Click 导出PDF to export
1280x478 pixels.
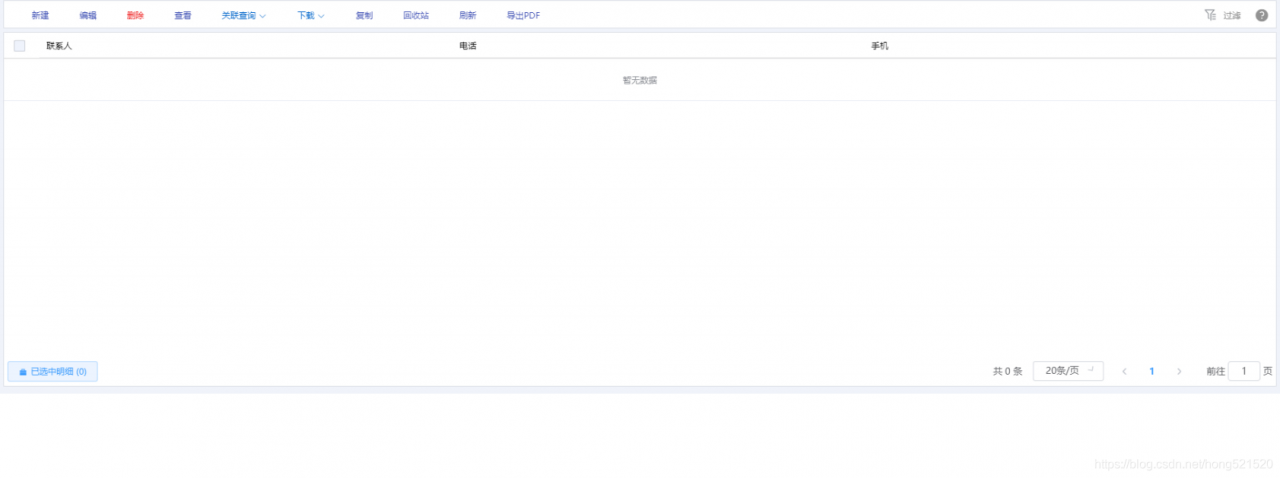tap(523, 16)
